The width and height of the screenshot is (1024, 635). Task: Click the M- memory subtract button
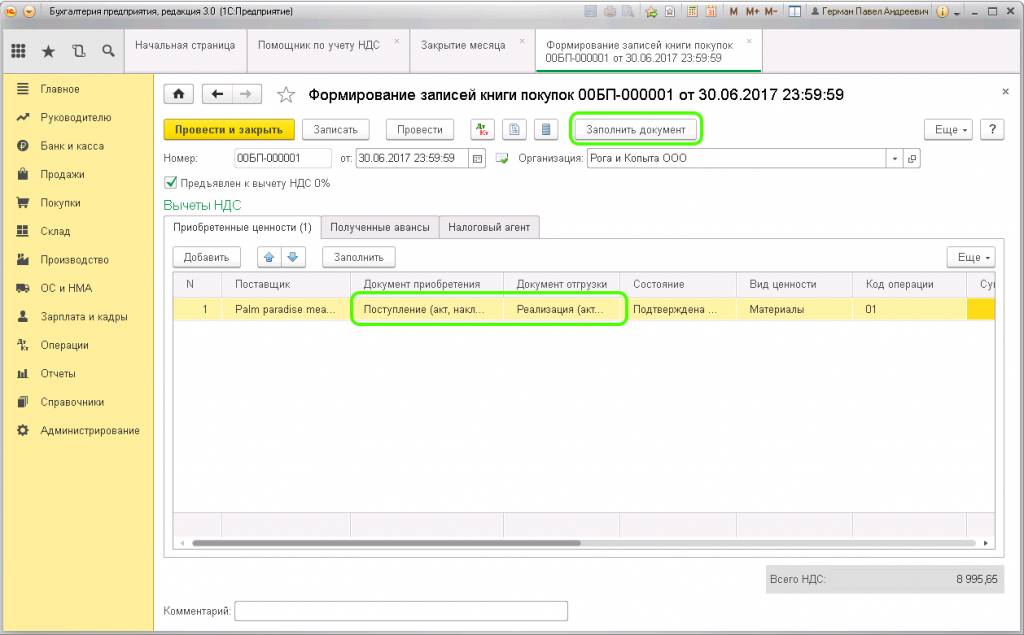pyautogui.click(x=771, y=11)
